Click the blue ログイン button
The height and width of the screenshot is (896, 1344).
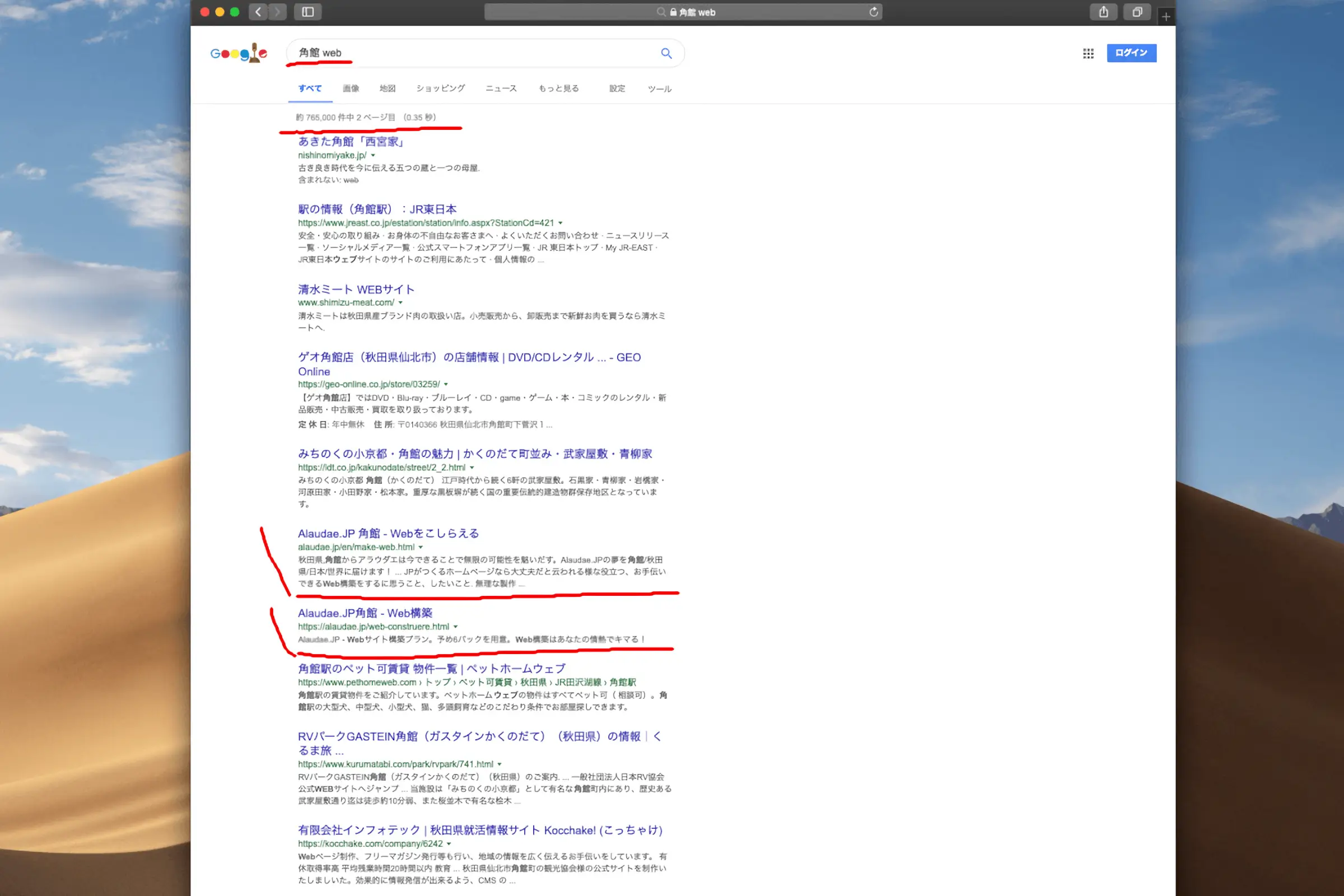(x=1131, y=53)
